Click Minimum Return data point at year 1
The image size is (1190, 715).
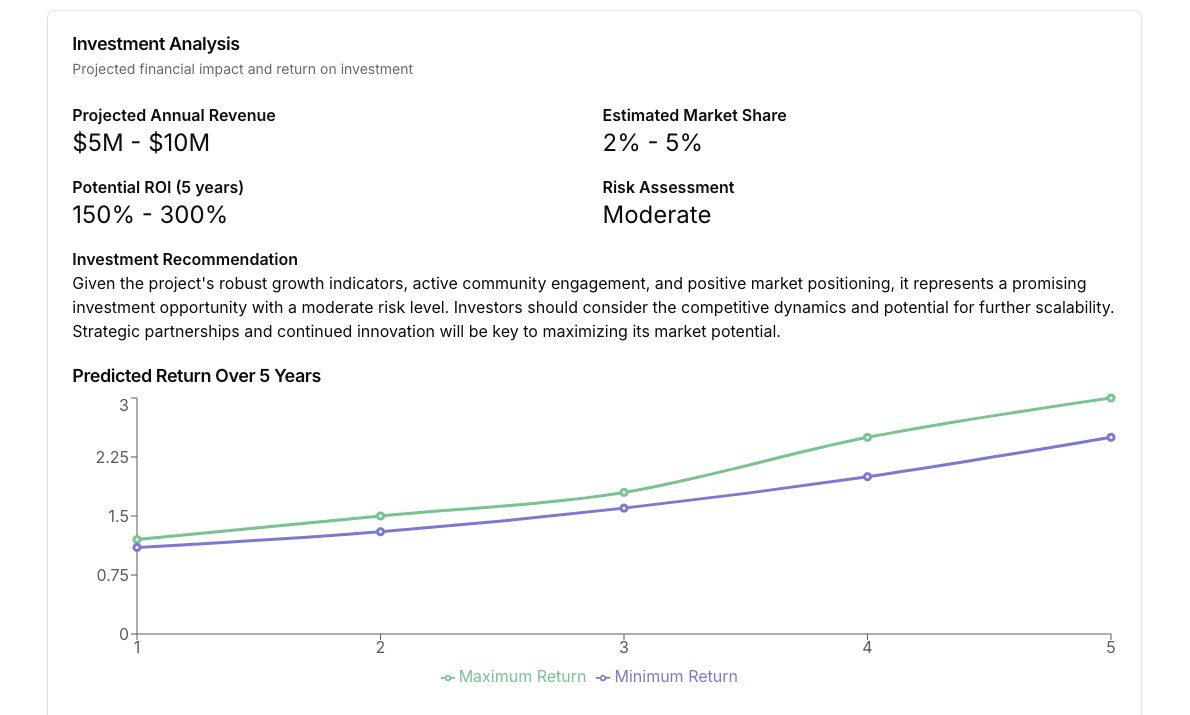click(x=137, y=548)
